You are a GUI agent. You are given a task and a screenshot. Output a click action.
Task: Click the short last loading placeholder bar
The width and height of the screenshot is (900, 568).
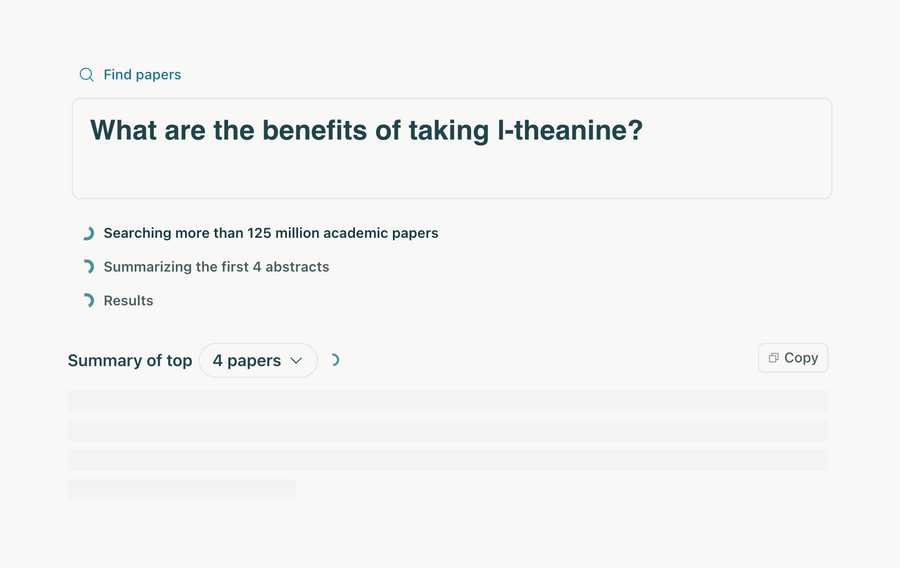pyautogui.click(x=182, y=489)
